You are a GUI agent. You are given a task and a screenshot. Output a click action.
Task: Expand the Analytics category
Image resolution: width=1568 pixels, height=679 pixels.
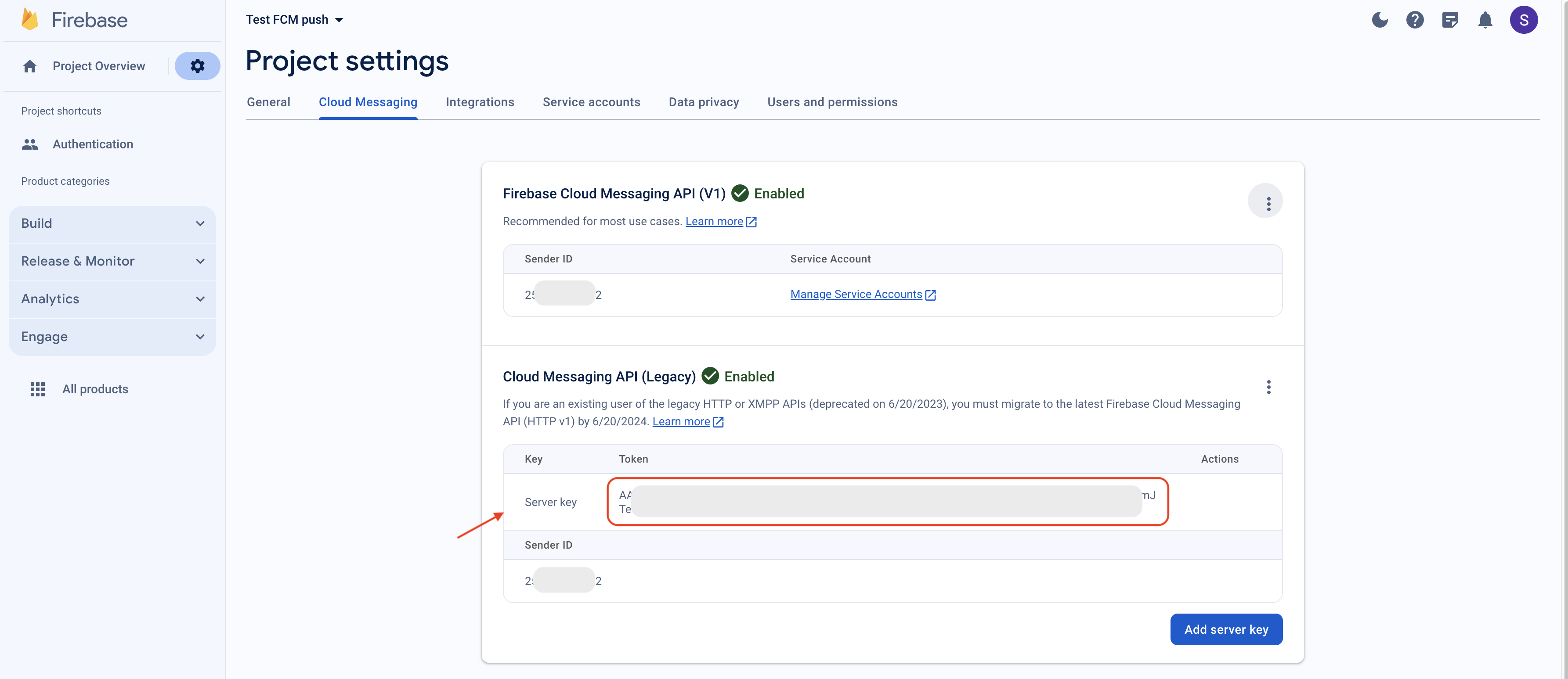point(112,299)
